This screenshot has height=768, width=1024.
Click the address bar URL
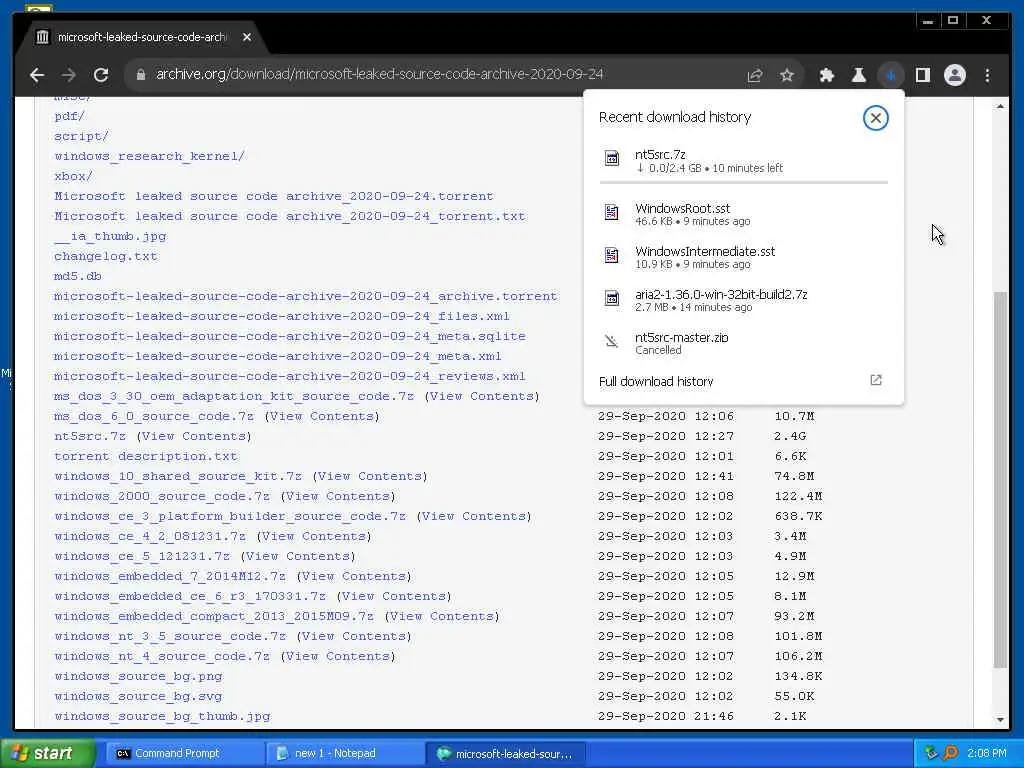379,74
